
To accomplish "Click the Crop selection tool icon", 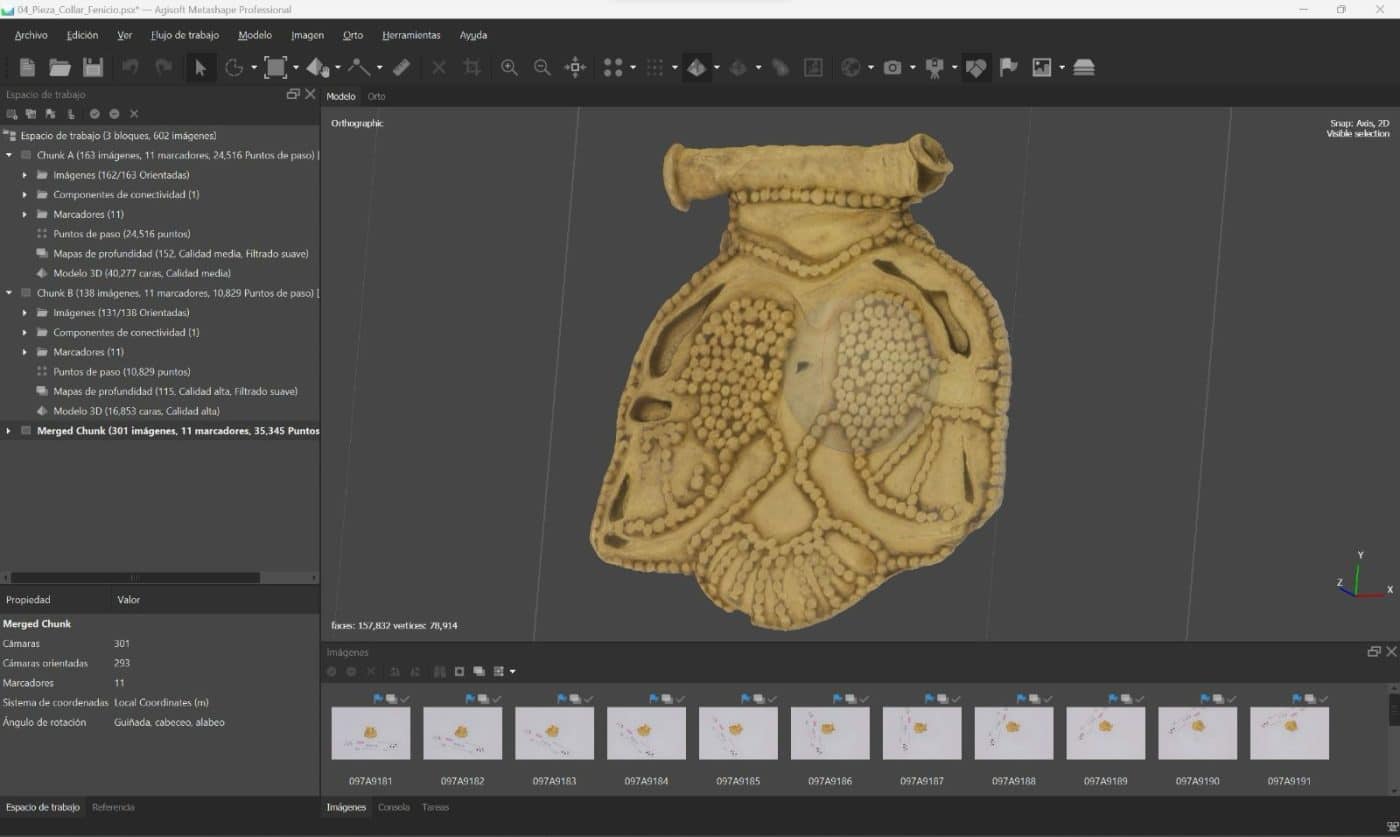I will (472, 68).
